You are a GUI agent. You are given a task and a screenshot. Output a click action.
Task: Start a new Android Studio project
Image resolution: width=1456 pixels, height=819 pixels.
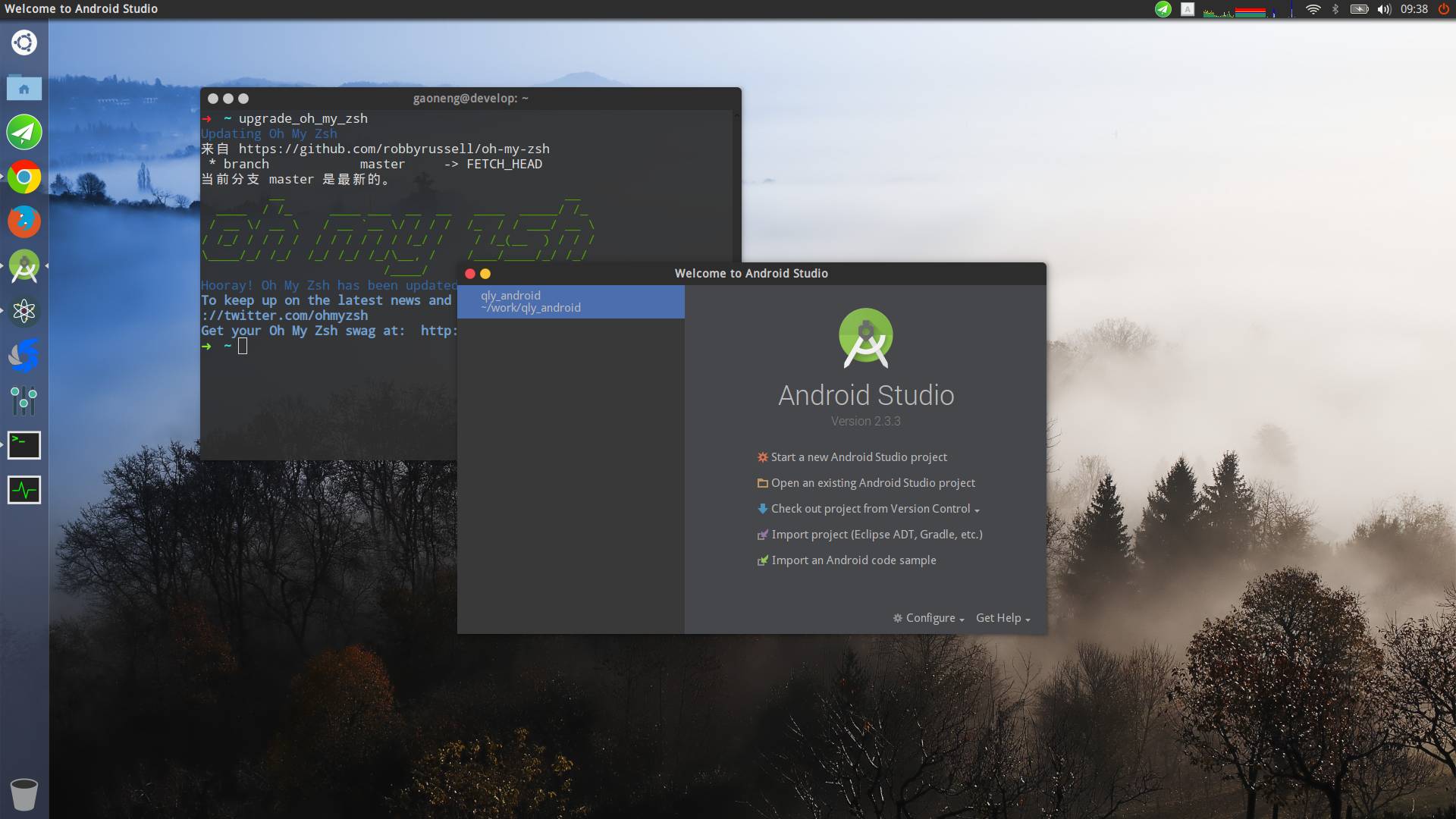[x=858, y=457]
